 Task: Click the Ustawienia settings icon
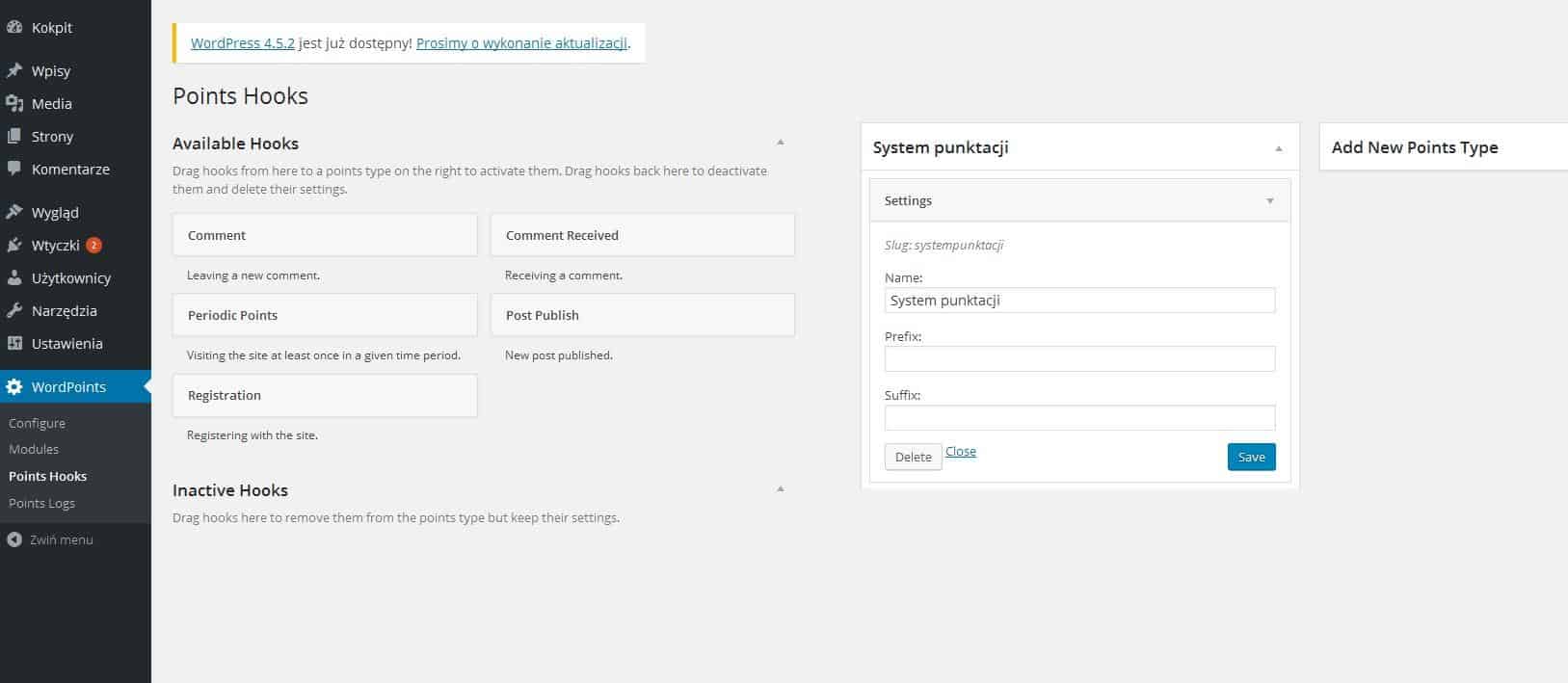14,344
